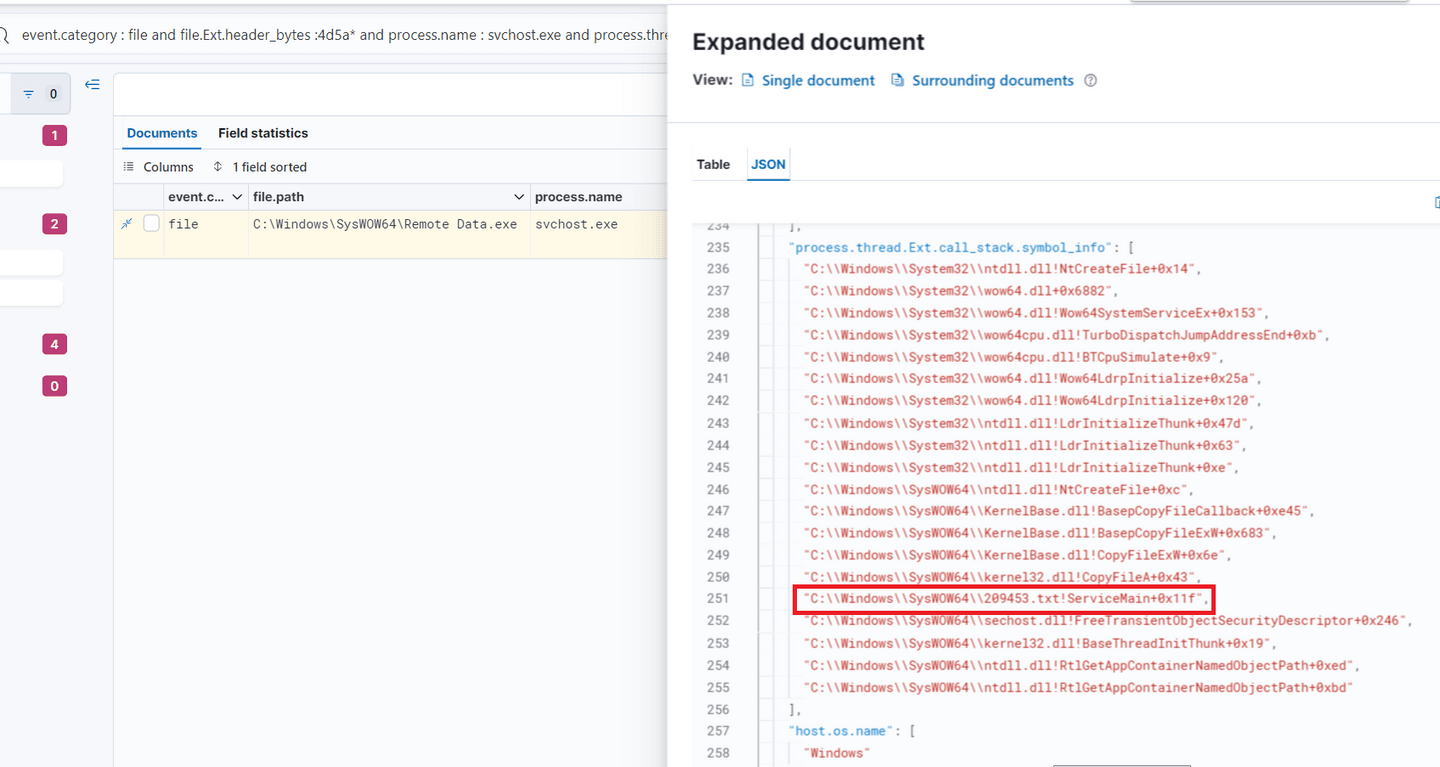1440x767 pixels.
Task: Switch to the Table tab
Action: click(713, 164)
